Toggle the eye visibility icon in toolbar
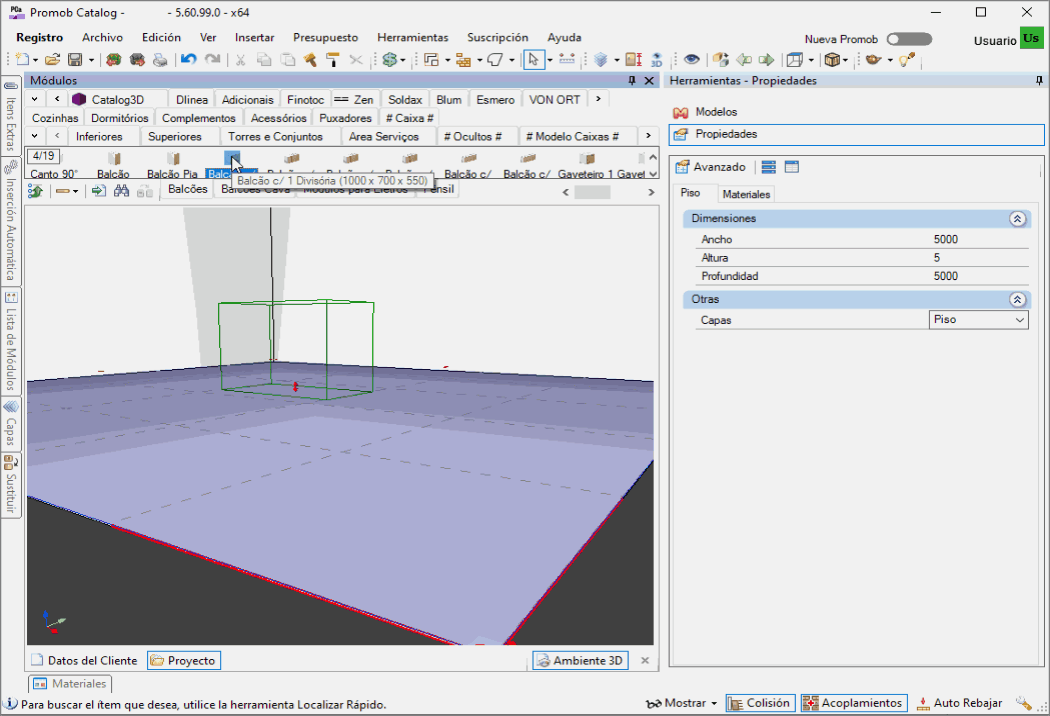The height and width of the screenshot is (716, 1050). pyautogui.click(x=692, y=60)
